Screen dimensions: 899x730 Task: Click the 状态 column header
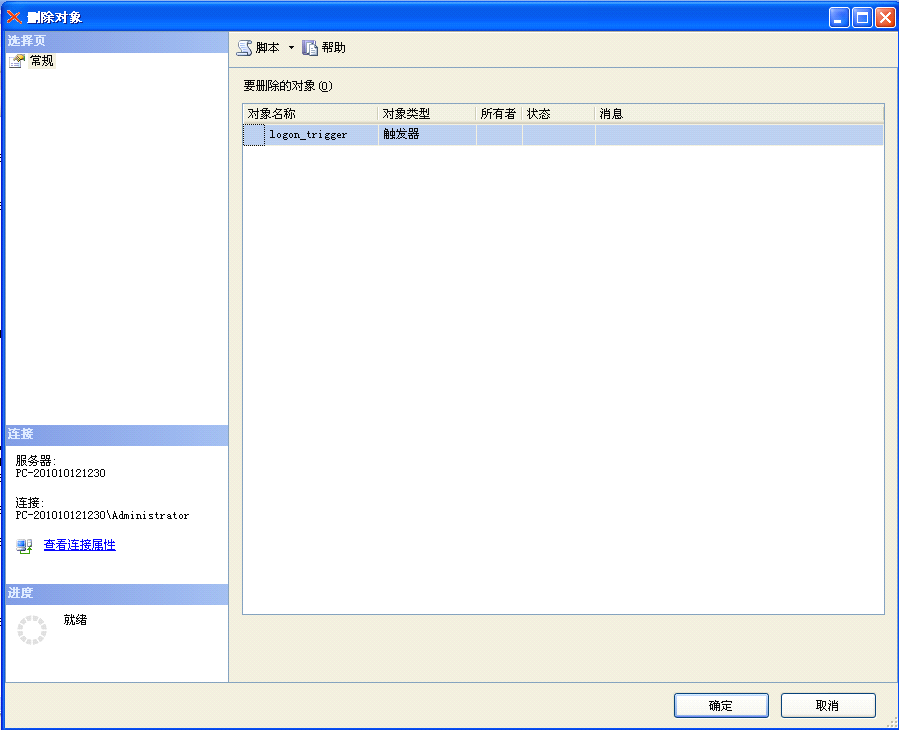click(558, 114)
